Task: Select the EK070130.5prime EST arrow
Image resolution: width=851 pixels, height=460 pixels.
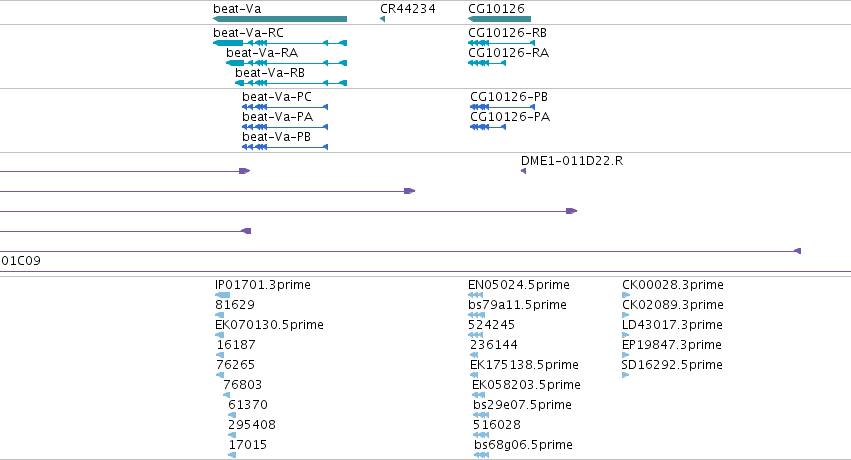Action: point(219,335)
